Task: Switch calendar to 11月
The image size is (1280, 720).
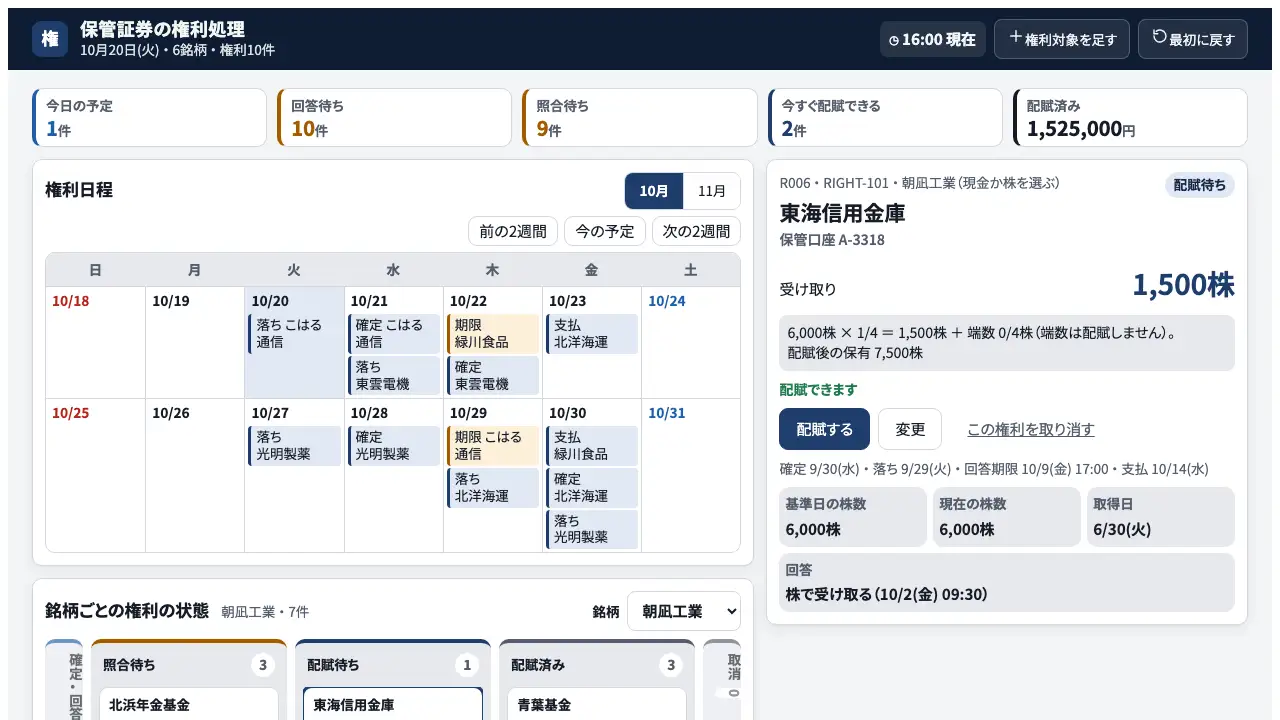Action: coord(712,191)
